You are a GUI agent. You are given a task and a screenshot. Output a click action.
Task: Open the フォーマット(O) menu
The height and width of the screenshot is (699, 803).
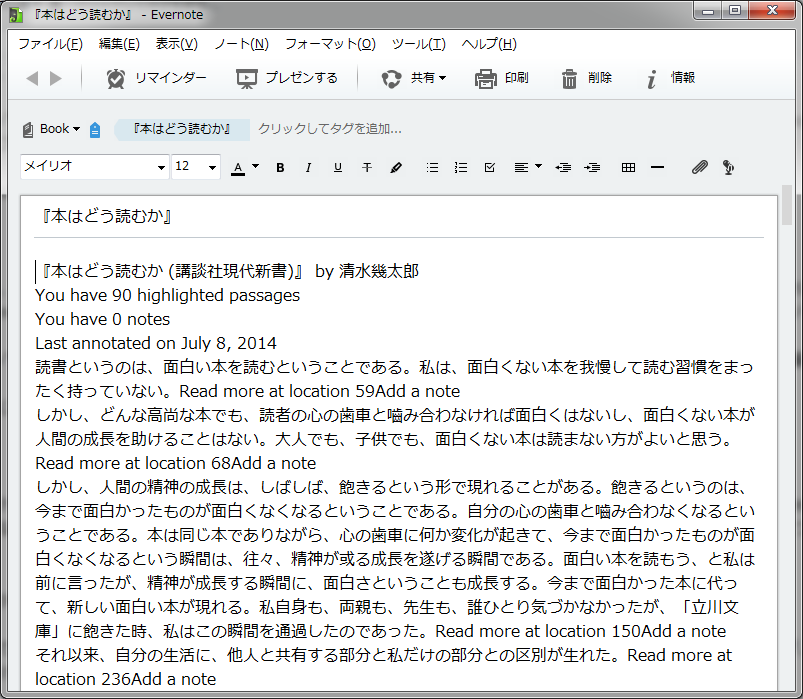coord(330,45)
